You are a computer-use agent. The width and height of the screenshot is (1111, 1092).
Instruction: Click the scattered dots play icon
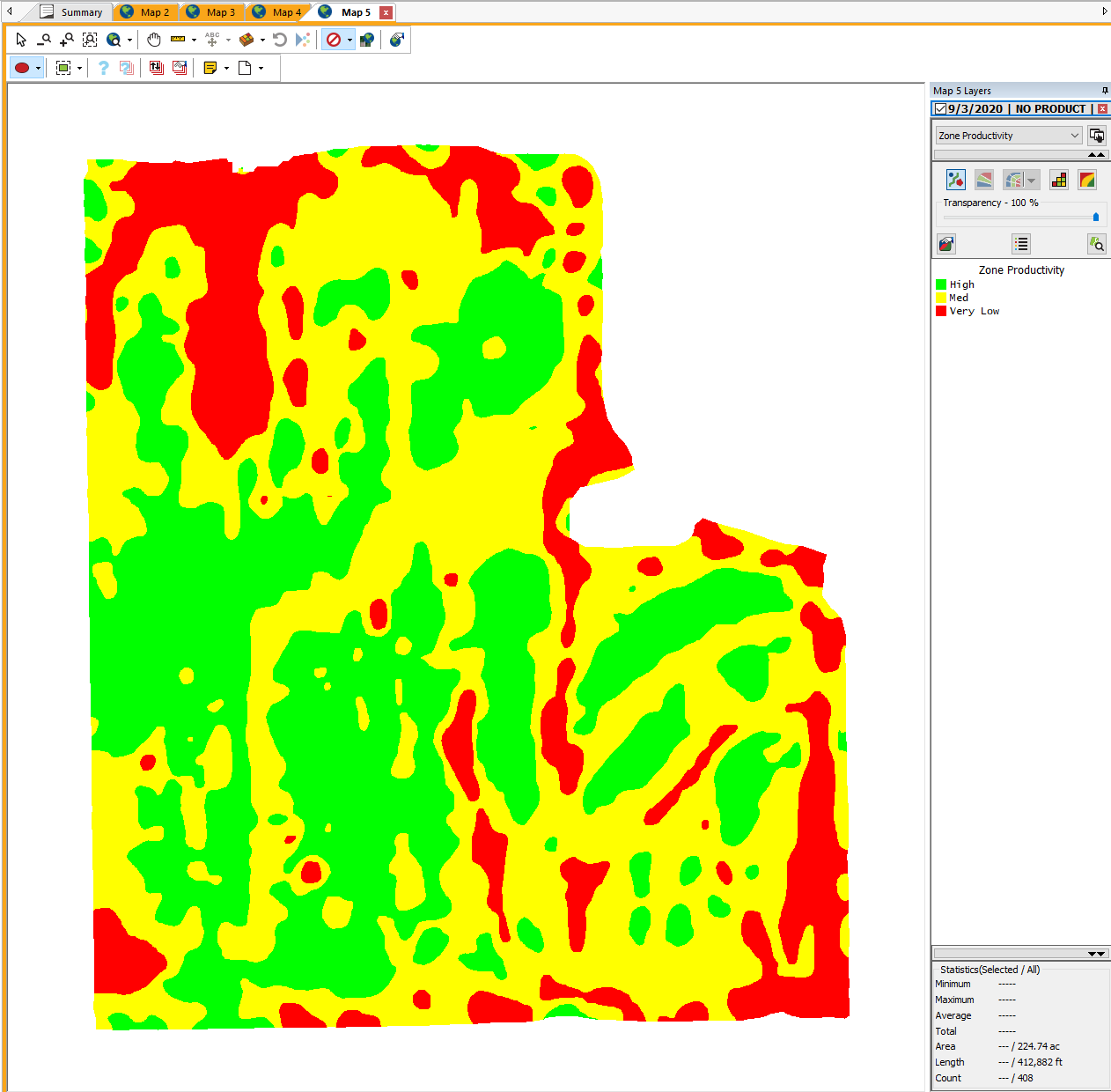point(303,40)
